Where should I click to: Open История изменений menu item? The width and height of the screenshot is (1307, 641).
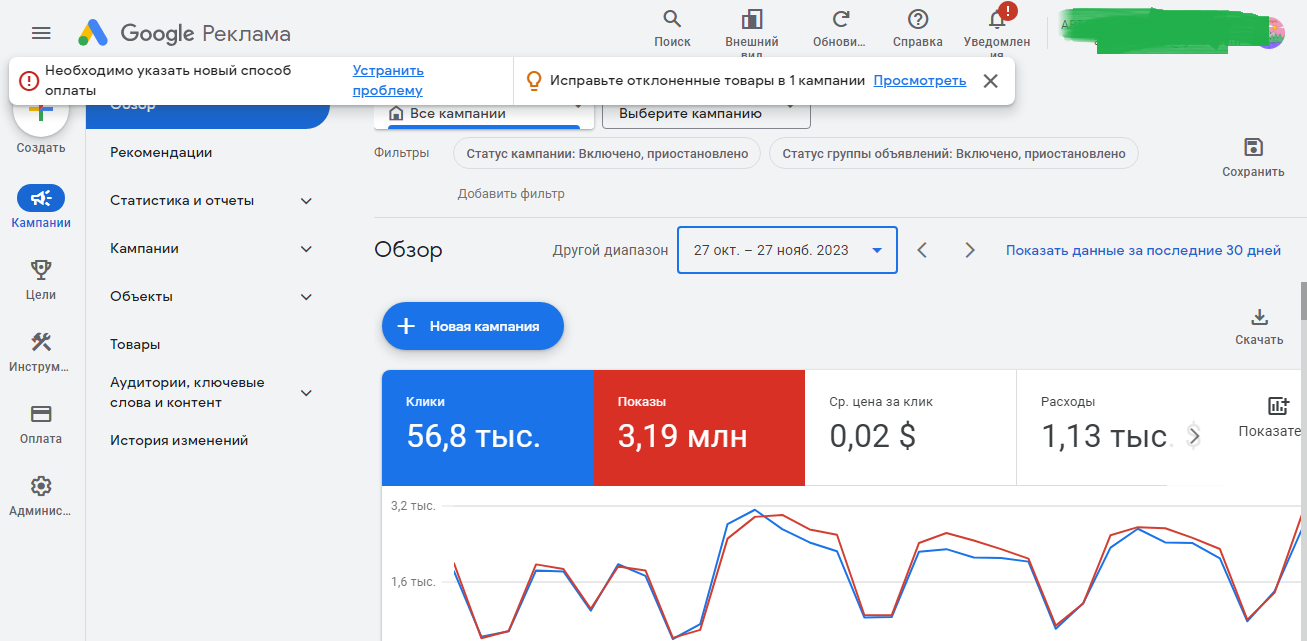179,441
